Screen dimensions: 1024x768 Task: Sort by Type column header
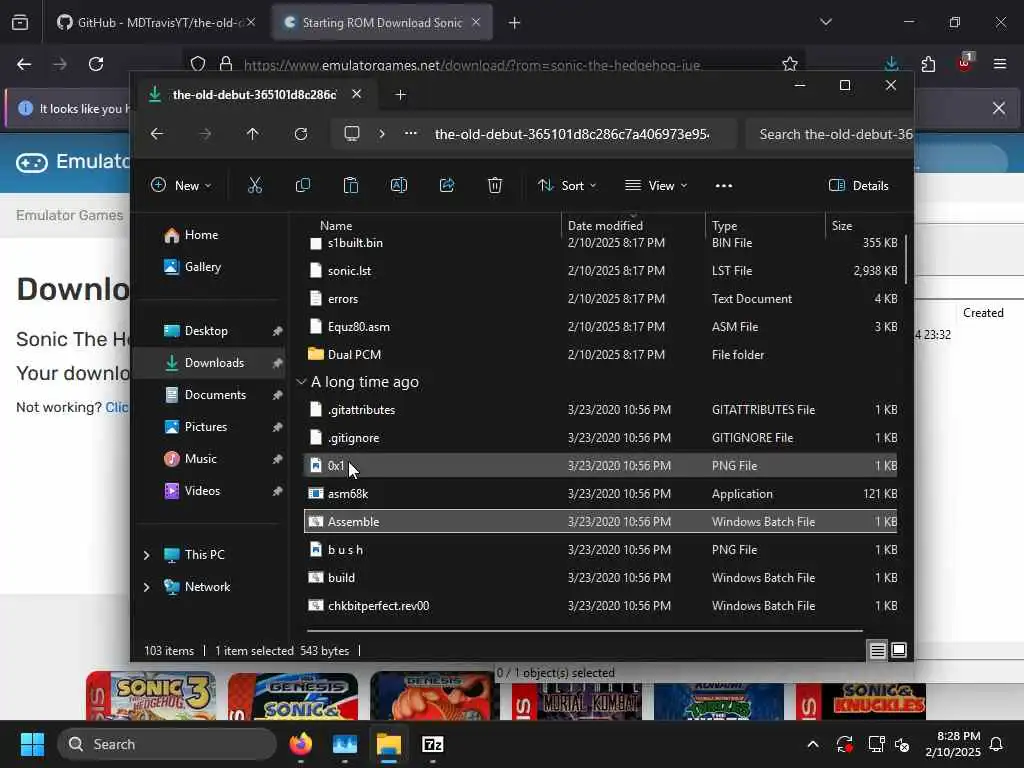click(765, 226)
